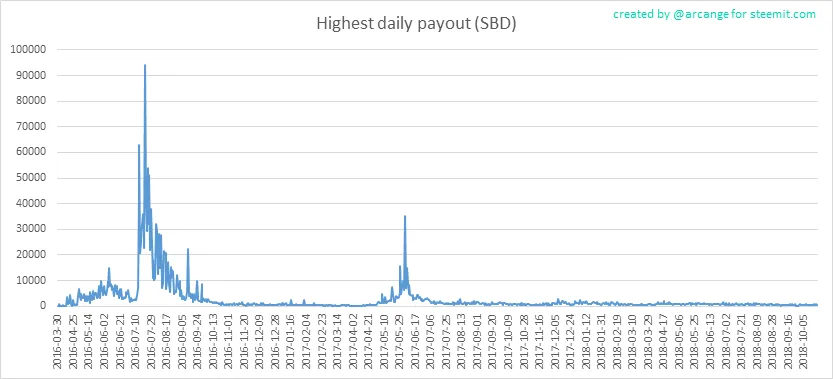Pick the 2016-07-10 date label
The height and width of the screenshot is (379, 833).
click(135, 341)
